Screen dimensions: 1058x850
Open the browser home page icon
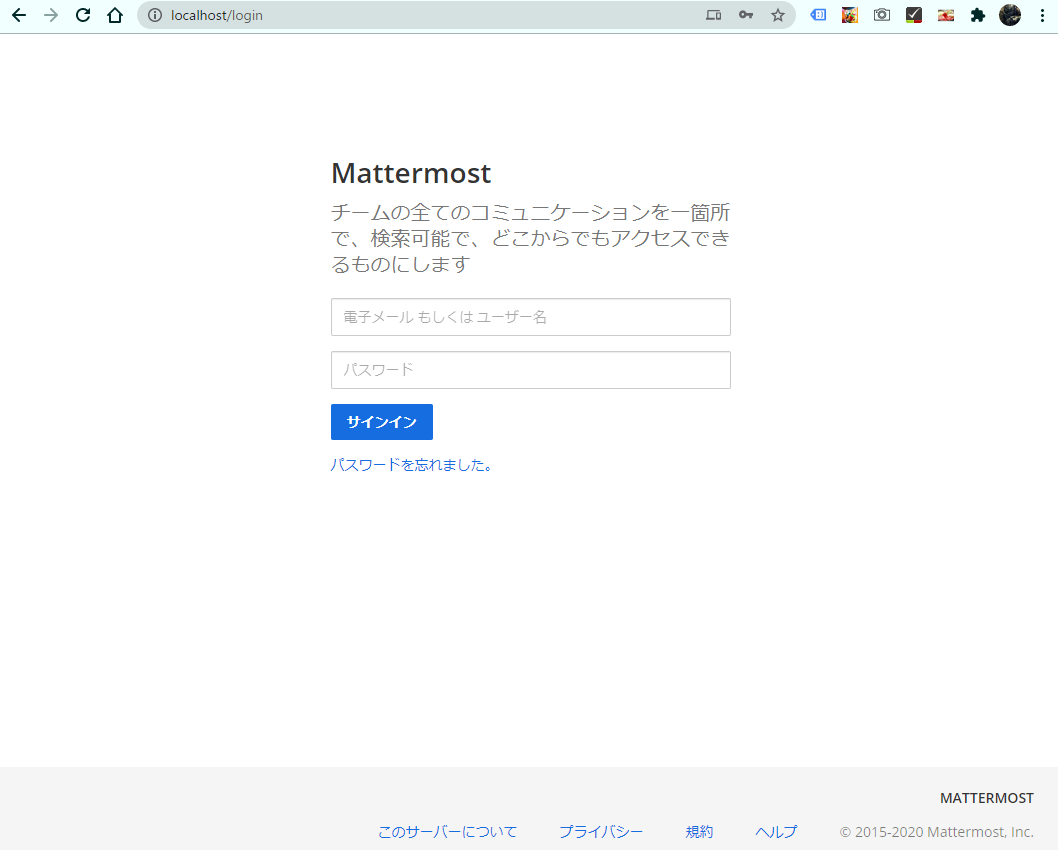(x=115, y=15)
